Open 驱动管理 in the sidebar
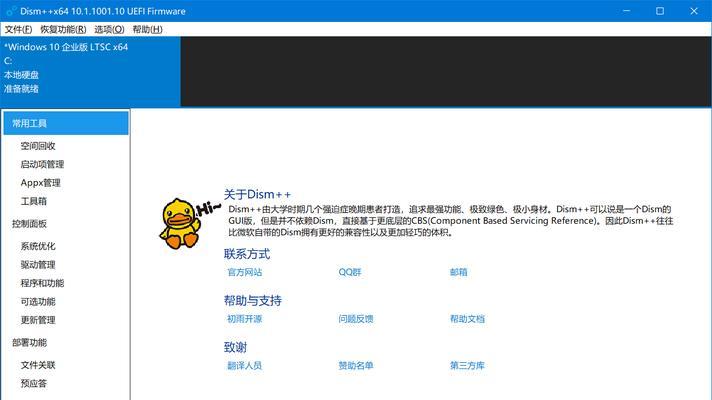The image size is (712, 400). tap(38, 265)
